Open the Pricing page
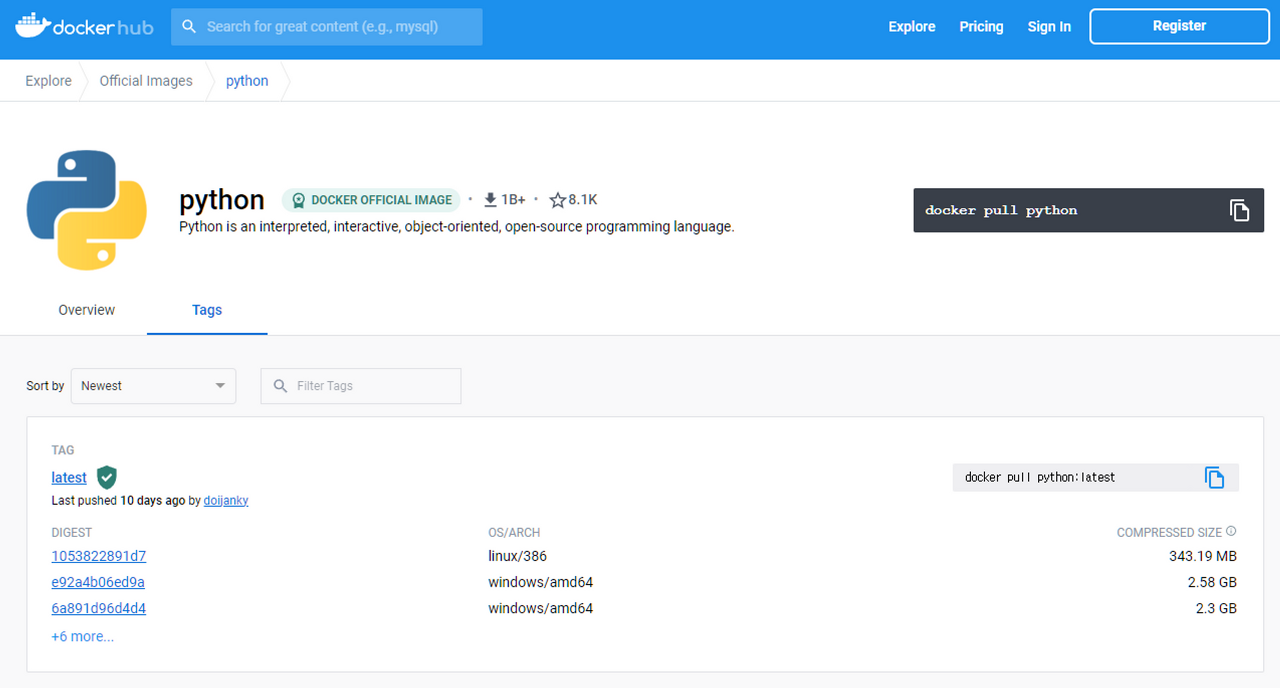 pyautogui.click(x=981, y=27)
